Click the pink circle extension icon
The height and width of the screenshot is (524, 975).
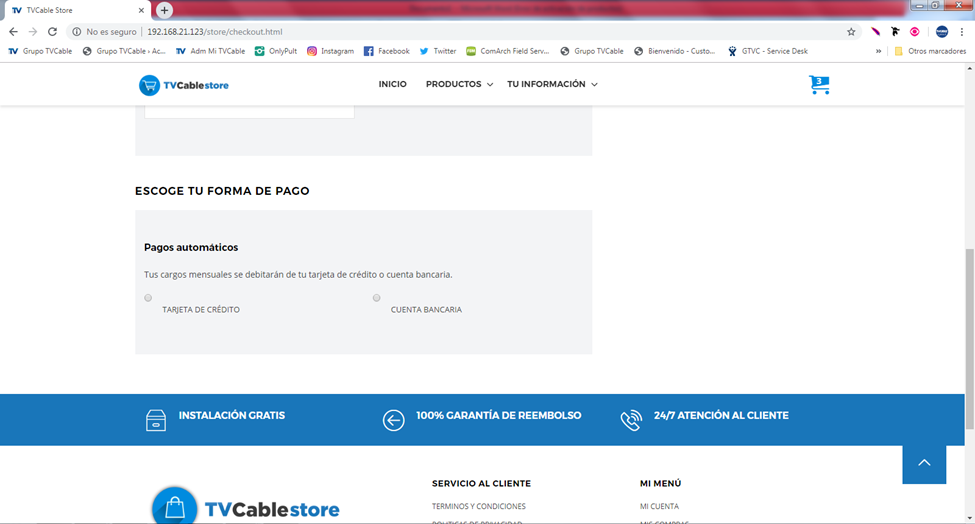[x=915, y=32]
